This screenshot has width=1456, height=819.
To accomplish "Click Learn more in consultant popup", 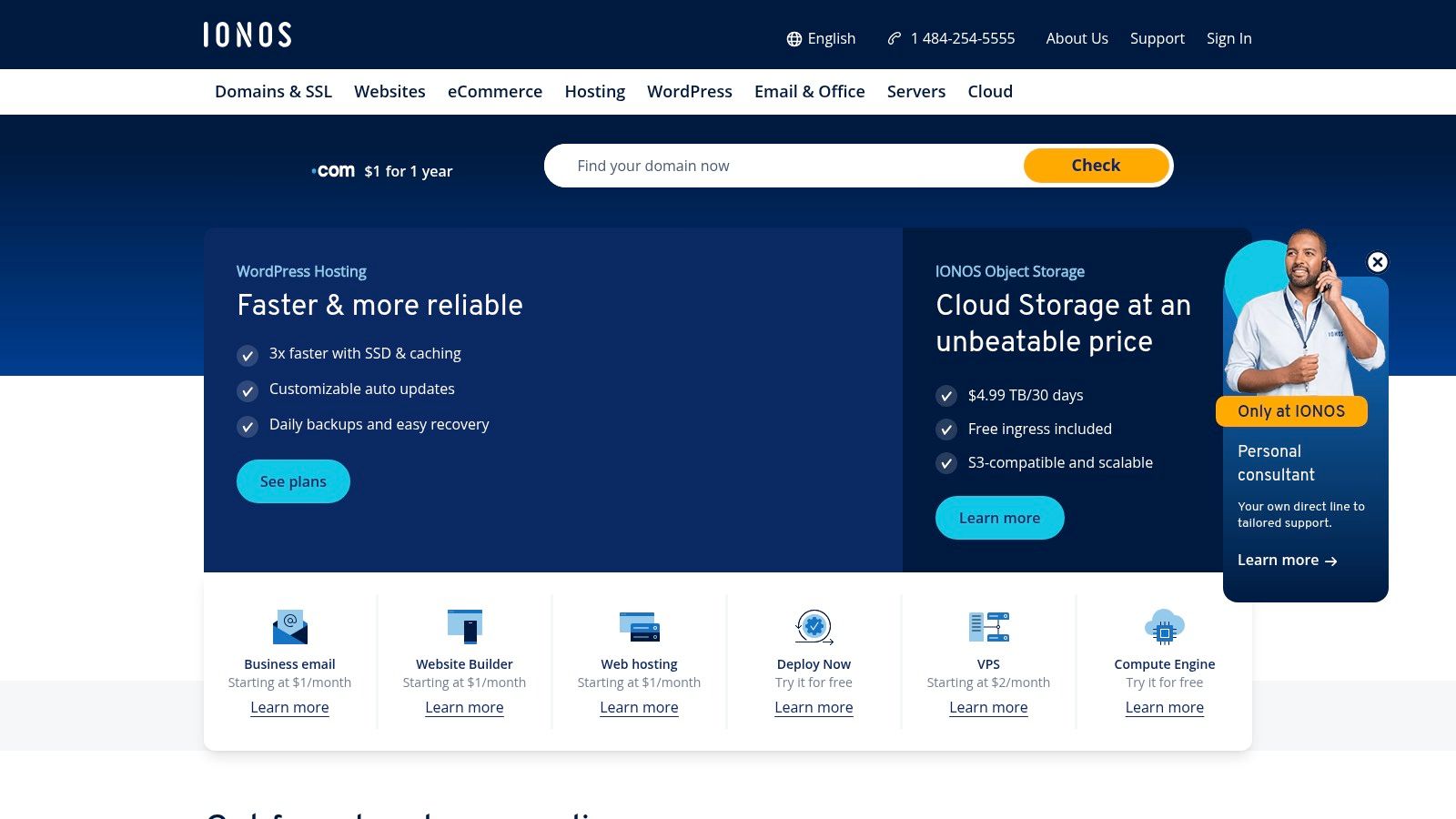I will point(1287,561).
